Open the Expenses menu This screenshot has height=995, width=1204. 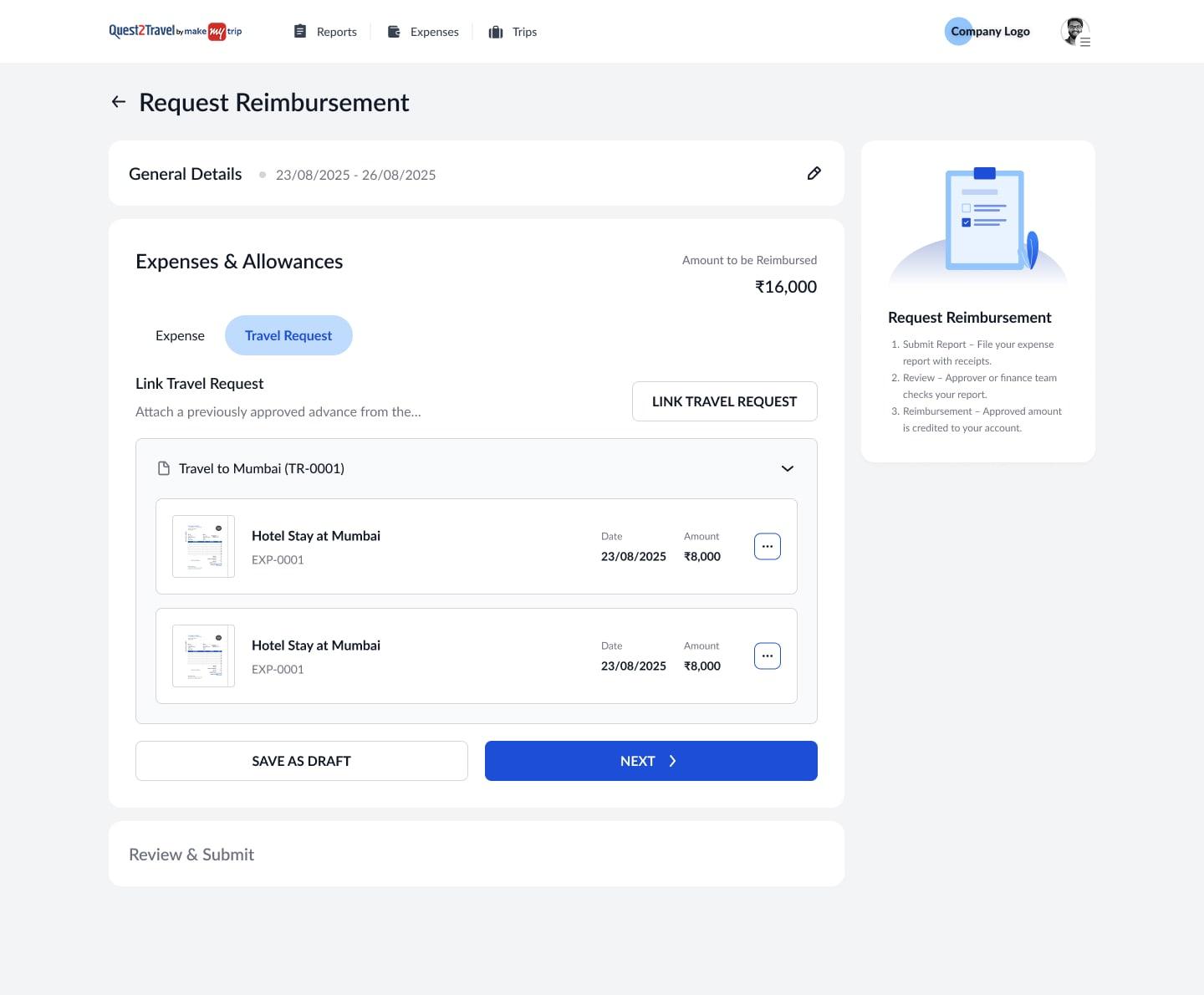(423, 32)
